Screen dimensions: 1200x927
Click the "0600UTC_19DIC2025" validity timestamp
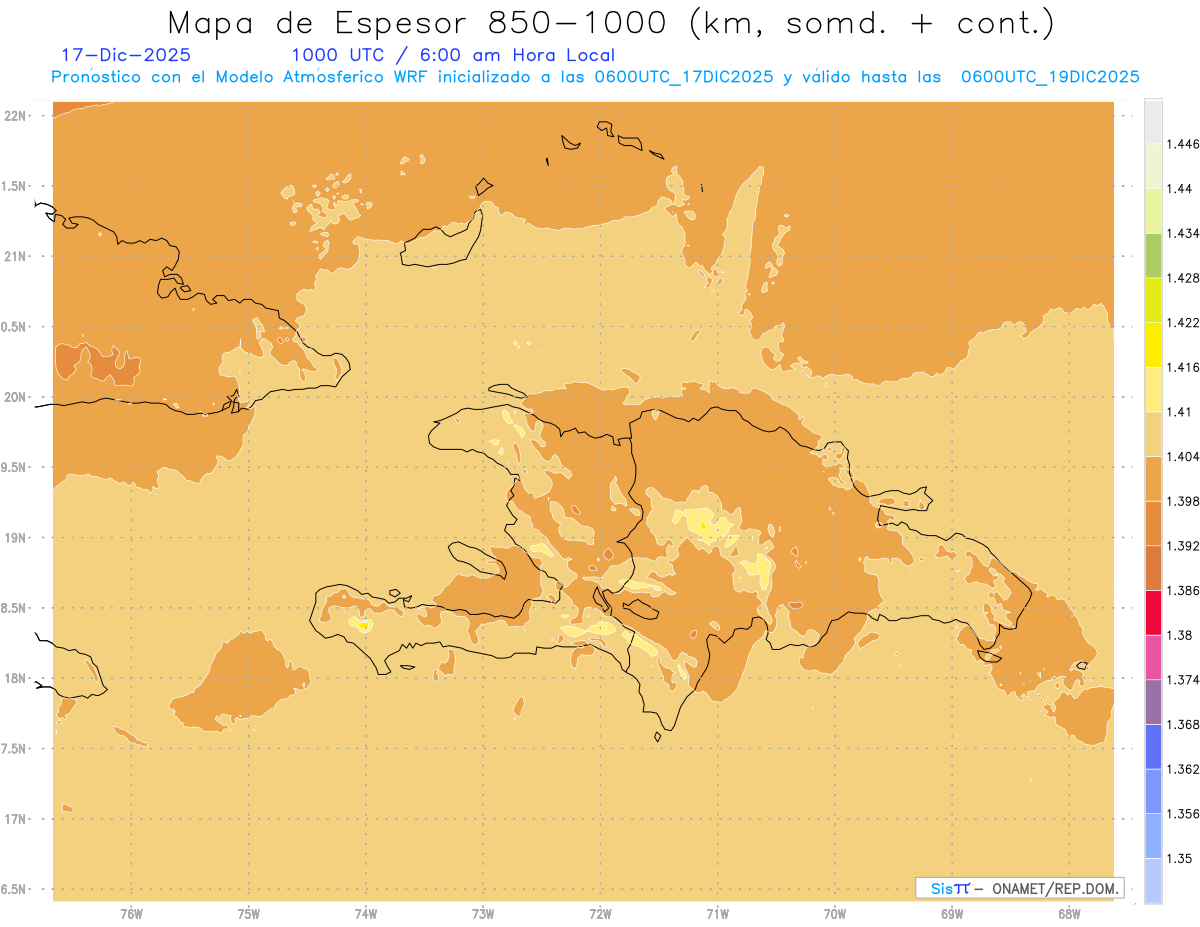tap(1051, 77)
